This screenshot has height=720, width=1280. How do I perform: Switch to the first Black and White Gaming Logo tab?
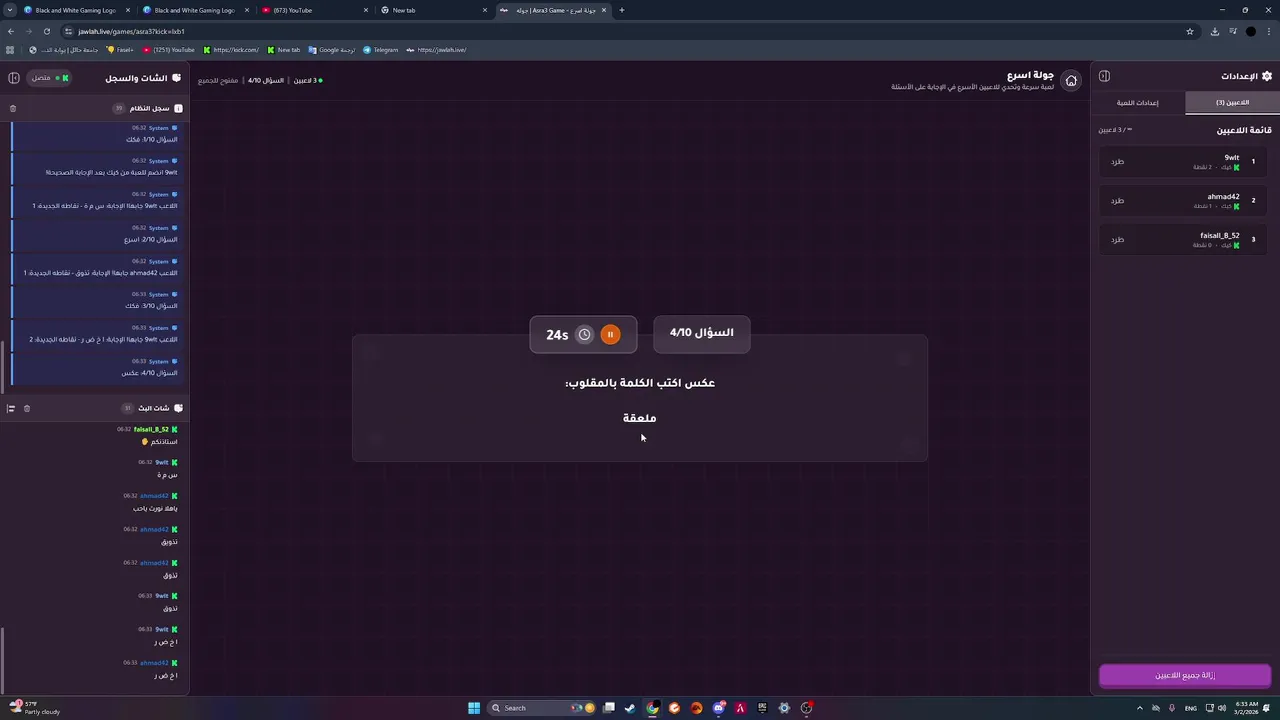(x=76, y=10)
